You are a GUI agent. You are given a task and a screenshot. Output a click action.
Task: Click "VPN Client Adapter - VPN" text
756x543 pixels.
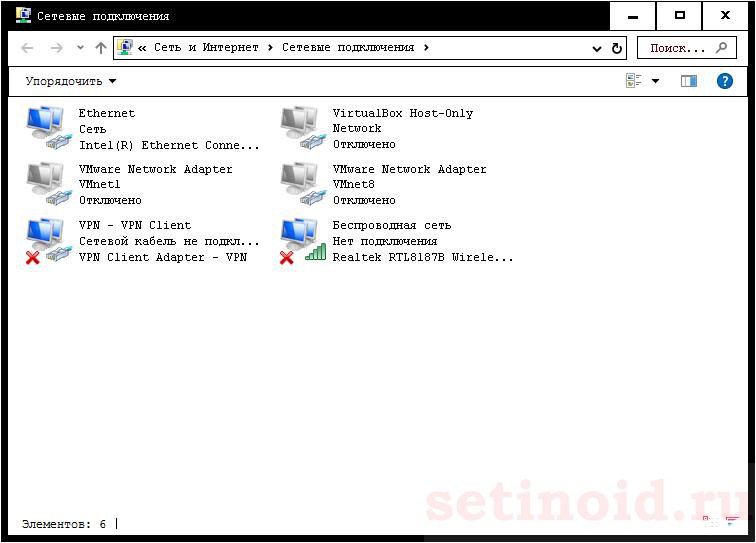[163, 257]
